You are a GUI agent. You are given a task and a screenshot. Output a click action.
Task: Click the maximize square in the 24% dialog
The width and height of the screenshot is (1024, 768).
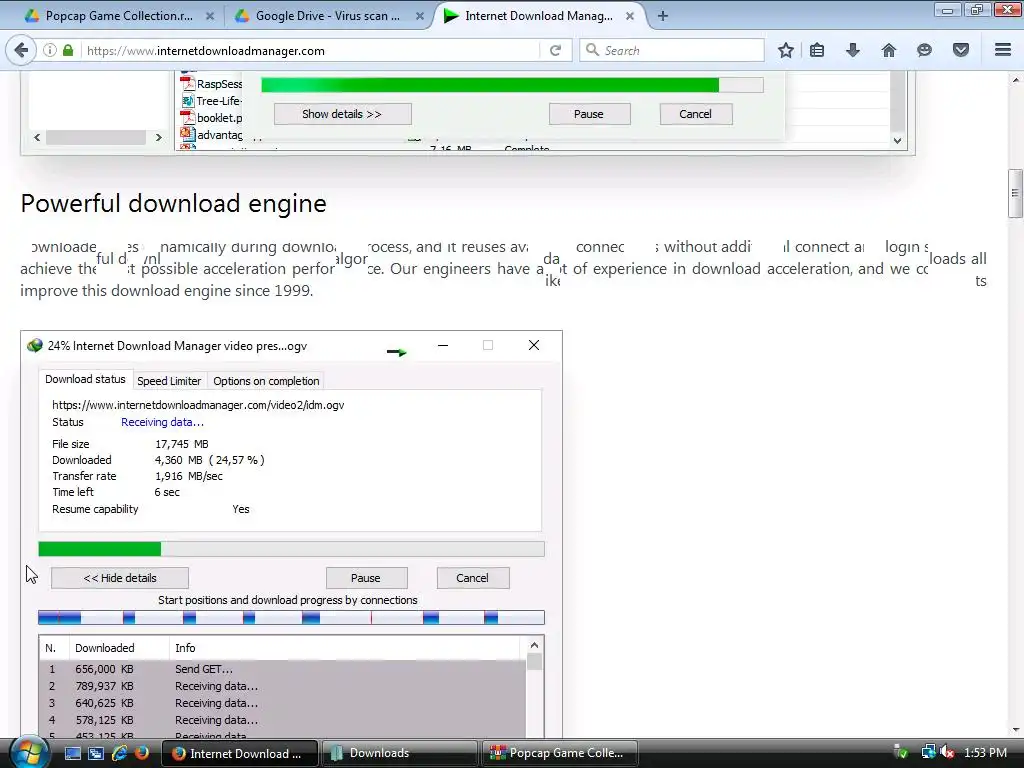point(488,345)
